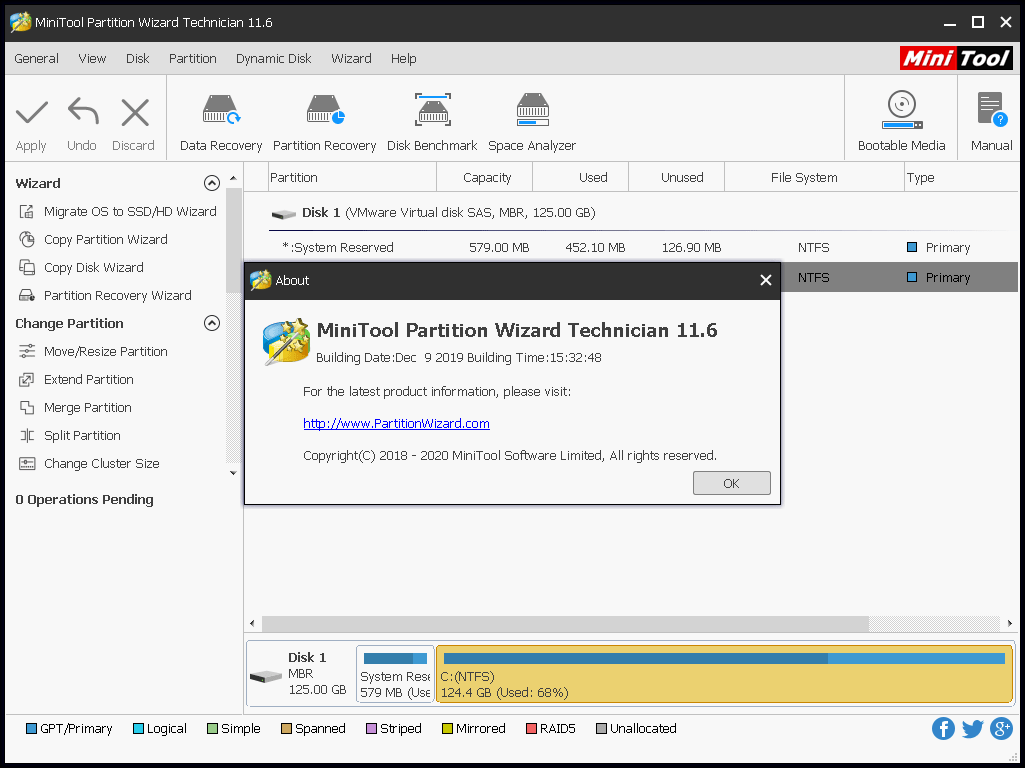Click horizontal scrollbar left arrow
The width and height of the screenshot is (1025, 768).
tap(252, 624)
